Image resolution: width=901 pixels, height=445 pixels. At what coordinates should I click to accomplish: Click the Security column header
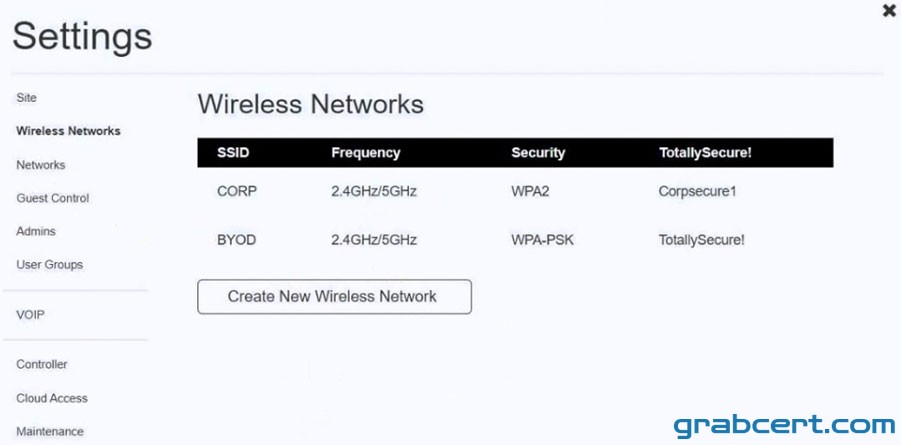pyautogui.click(x=538, y=153)
